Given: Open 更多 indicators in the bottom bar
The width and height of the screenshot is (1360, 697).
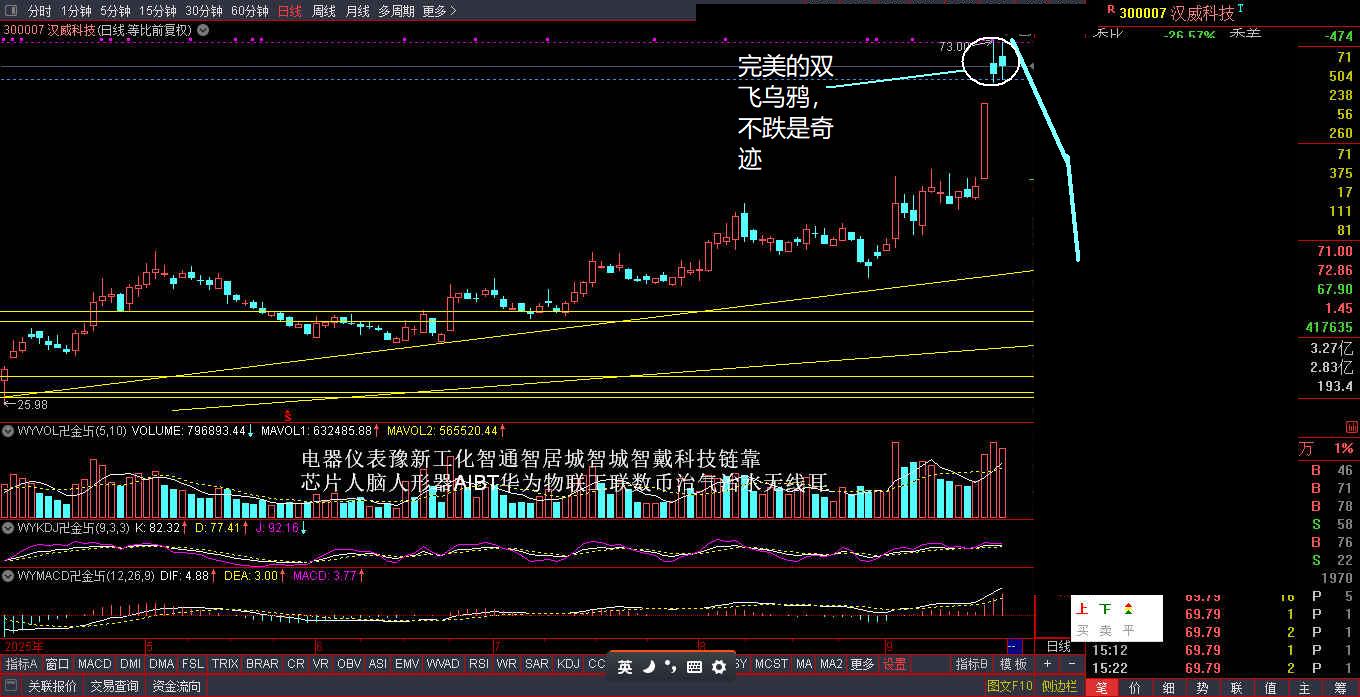Looking at the screenshot, I should (862, 664).
